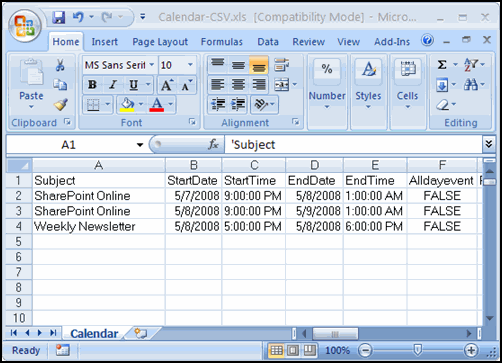
Task: Switch to the Page Layout tab
Action: pyautogui.click(x=160, y=42)
